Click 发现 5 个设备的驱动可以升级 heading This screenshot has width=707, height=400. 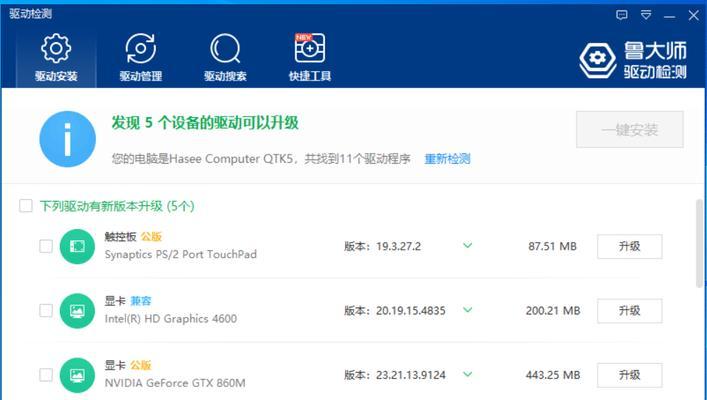(205, 123)
